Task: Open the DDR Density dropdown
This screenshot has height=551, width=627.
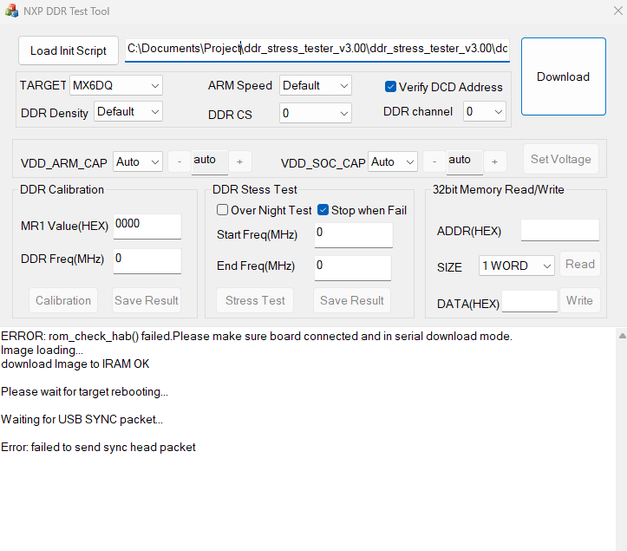Action: click(x=128, y=112)
